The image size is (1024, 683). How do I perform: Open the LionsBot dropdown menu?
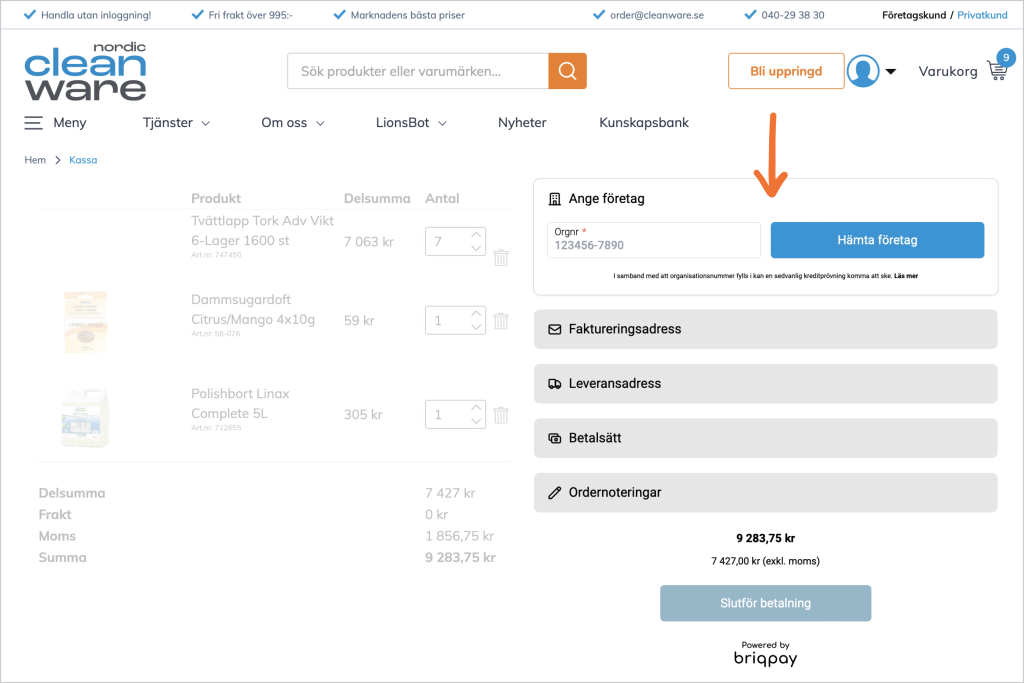pyautogui.click(x=410, y=123)
